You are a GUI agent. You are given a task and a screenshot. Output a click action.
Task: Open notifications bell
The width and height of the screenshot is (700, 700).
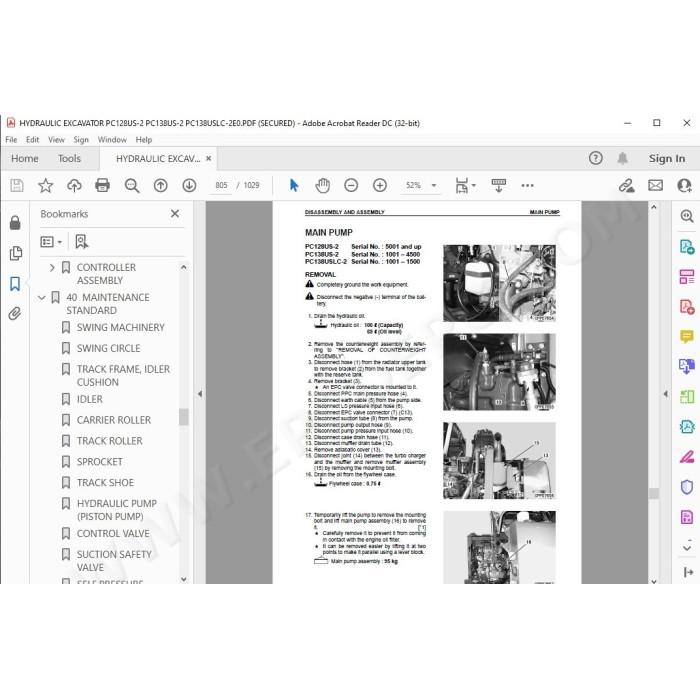click(623, 158)
